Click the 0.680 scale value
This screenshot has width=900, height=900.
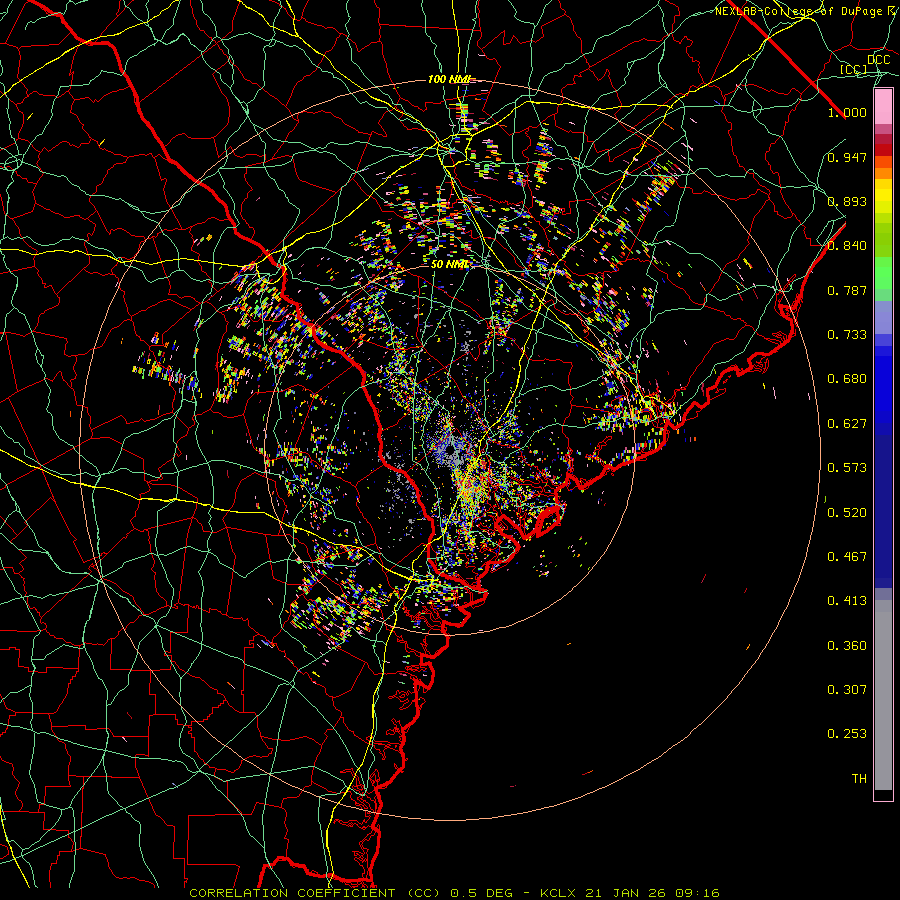click(x=847, y=379)
